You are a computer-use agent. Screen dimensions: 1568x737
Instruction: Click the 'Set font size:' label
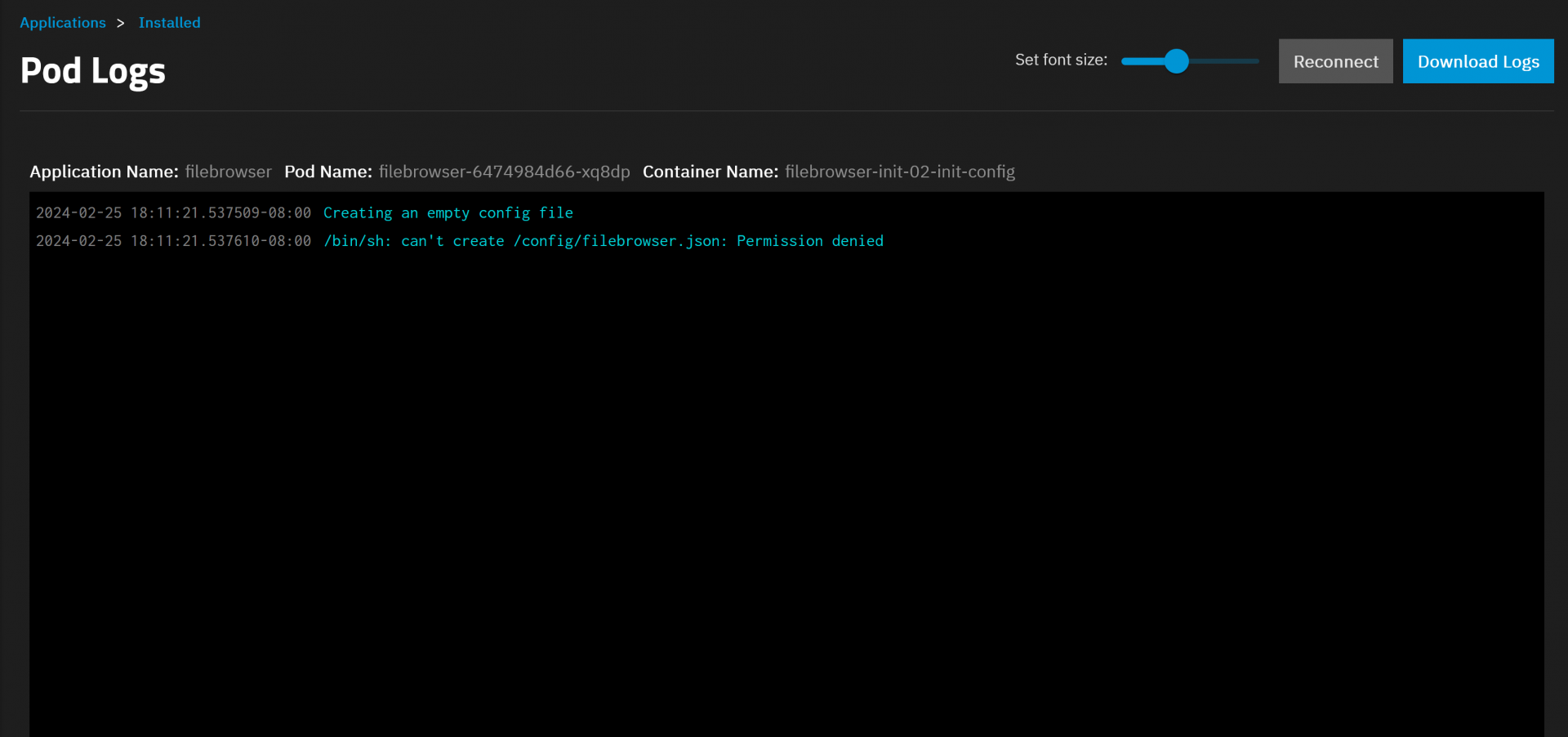(x=1061, y=60)
